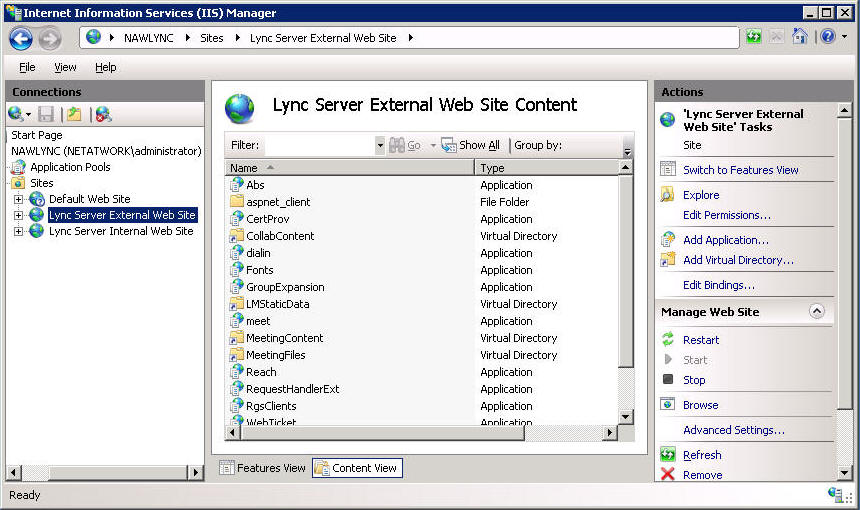Open the Go button dropdown arrow
This screenshot has width=860, height=510.
433,146
